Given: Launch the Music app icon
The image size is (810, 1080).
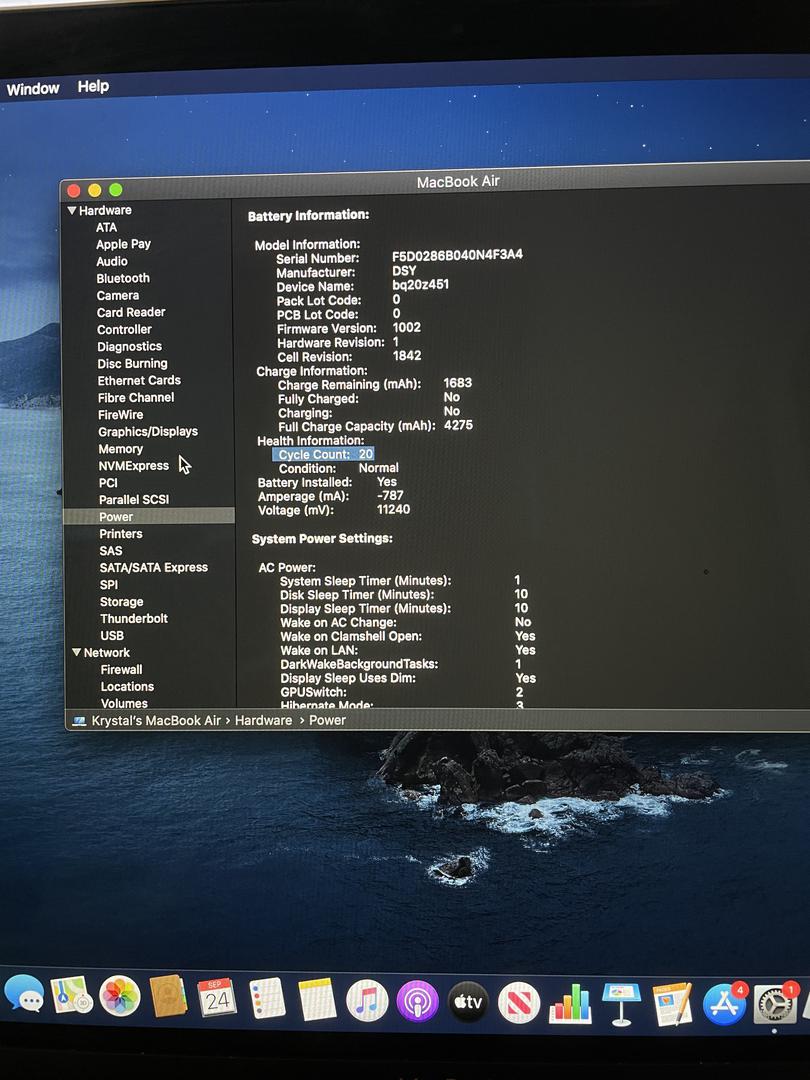Looking at the screenshot, I should (367, 1000).
